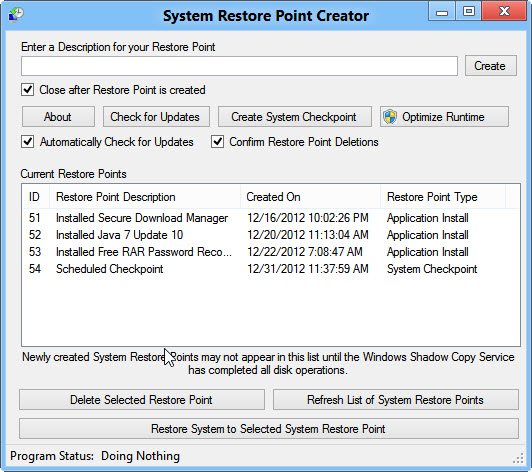Image resolution: width=532 pixels, height=472 pixels.
Task: Click the date 12/31/2012 11:37:59 AM
Action: (308, 269)
